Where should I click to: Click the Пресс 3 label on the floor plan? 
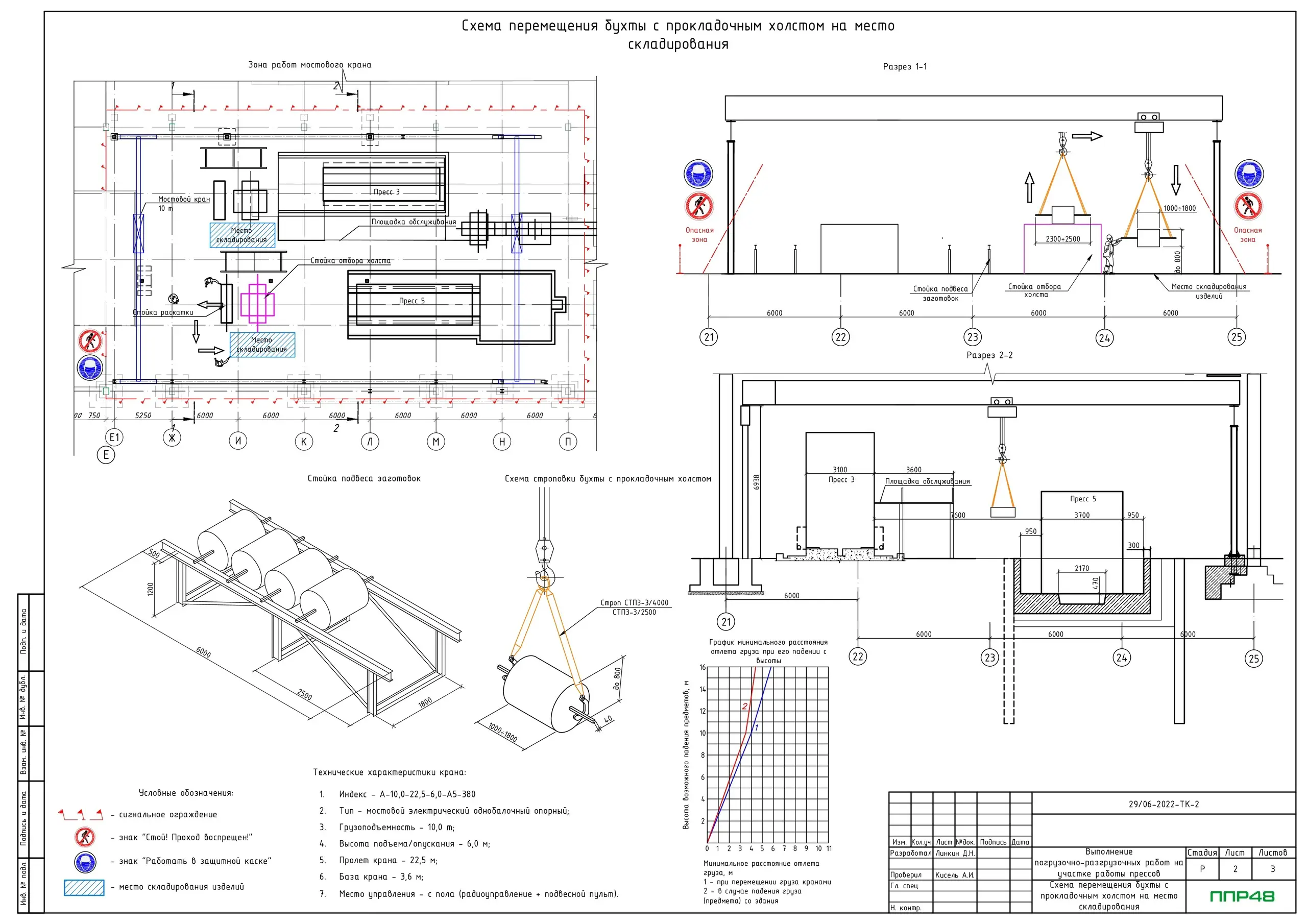coord(386,192)
